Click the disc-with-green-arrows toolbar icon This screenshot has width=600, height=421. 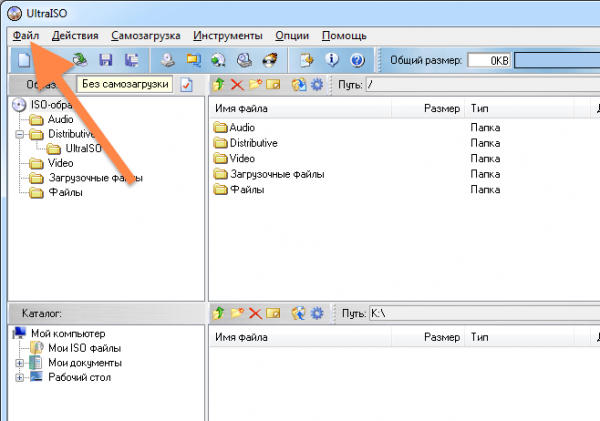point(218,60)
